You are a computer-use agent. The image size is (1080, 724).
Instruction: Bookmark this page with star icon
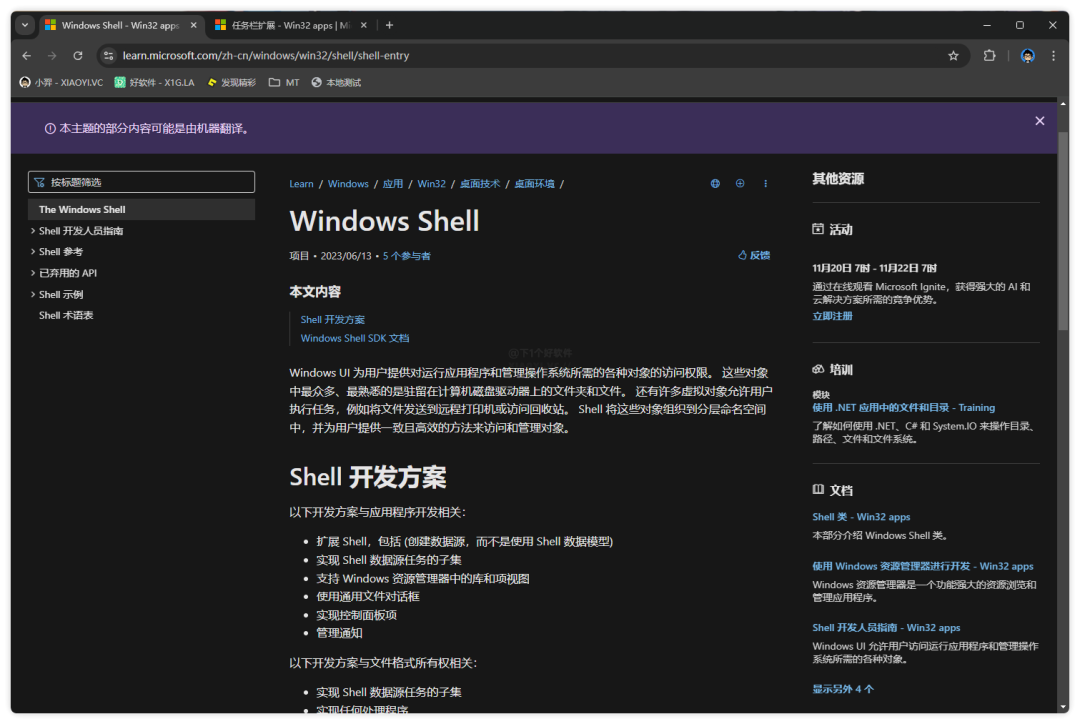[953, 56]
